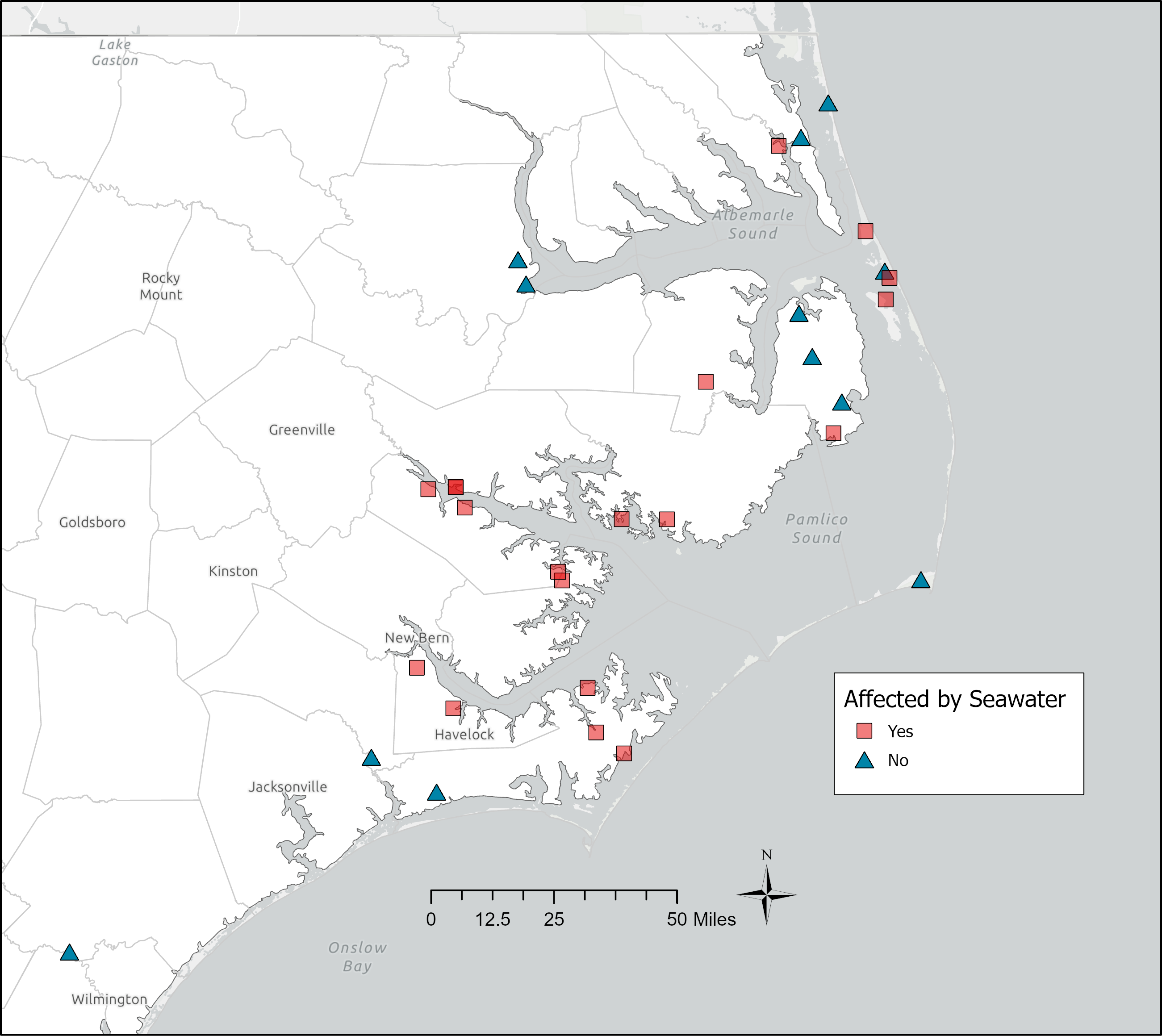The image size is (1162, 1036).
Task: Select the upper blue triangle west of Albemarle Sound
Action: (518, 261)
